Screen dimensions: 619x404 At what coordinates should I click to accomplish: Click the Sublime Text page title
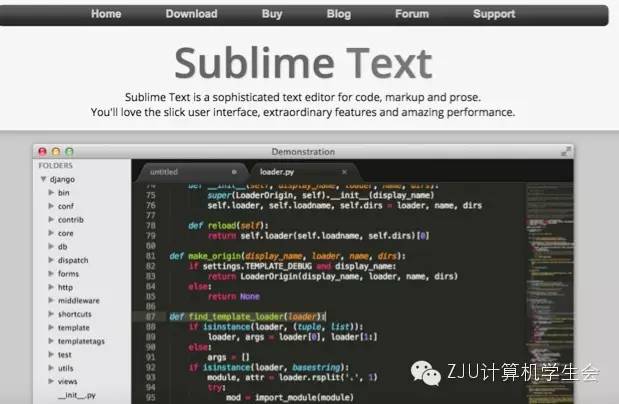point(303,63)
